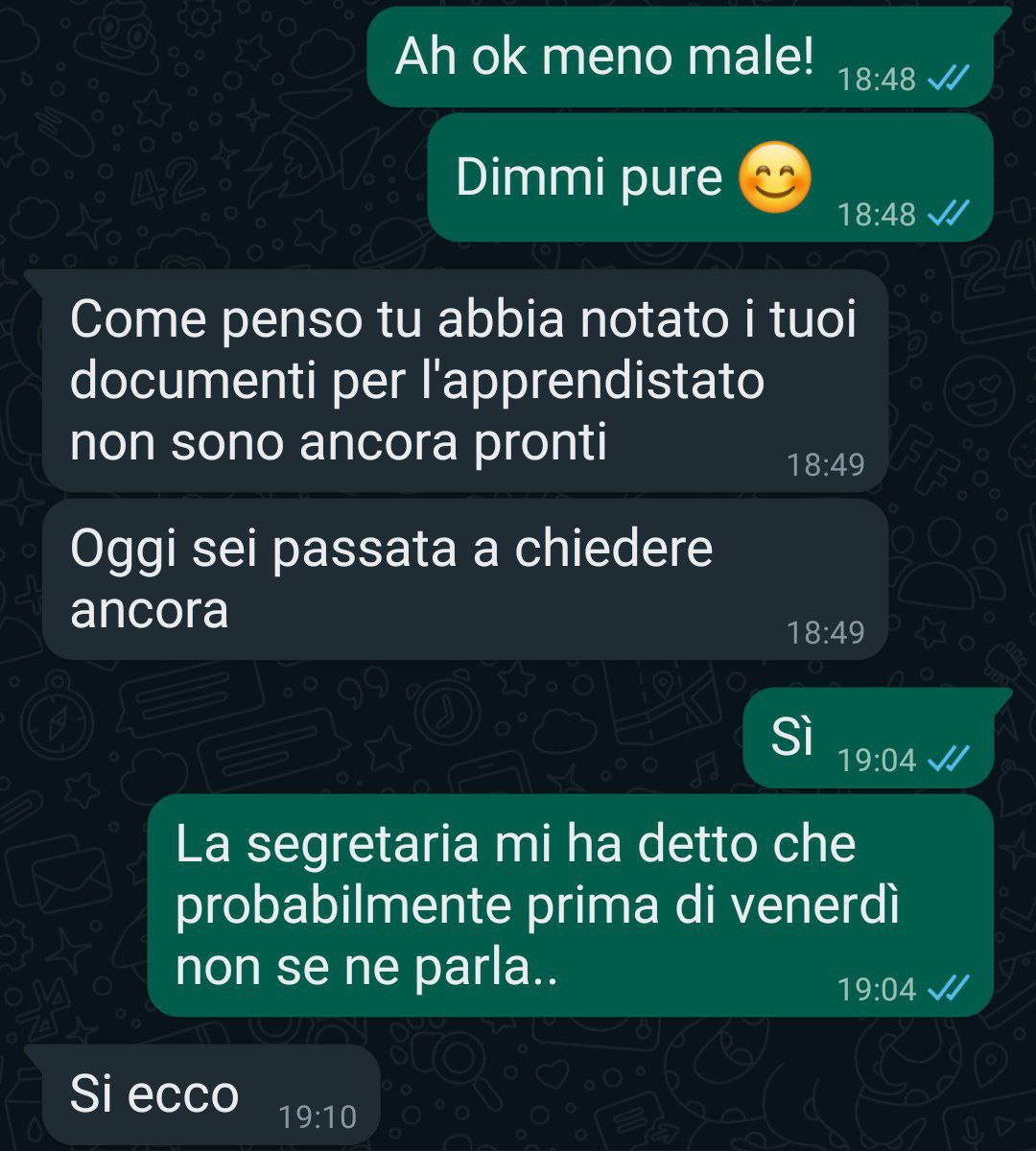This screenshot has width=1036, height=1151.
Task: Tap the 'Si ecco' incoming message
Action: (x=201, y=1095)
